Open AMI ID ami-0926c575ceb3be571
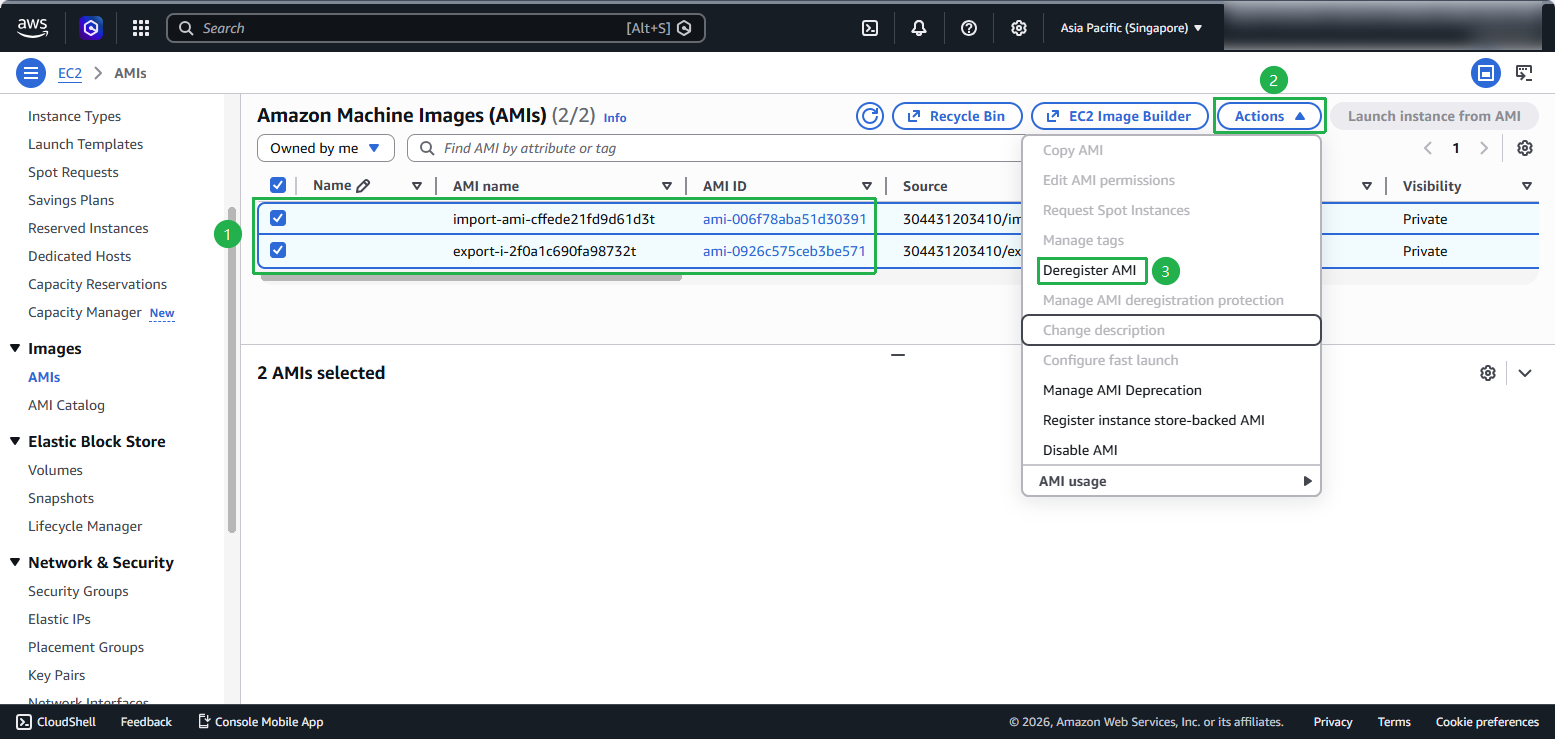 tap(785, 251)
